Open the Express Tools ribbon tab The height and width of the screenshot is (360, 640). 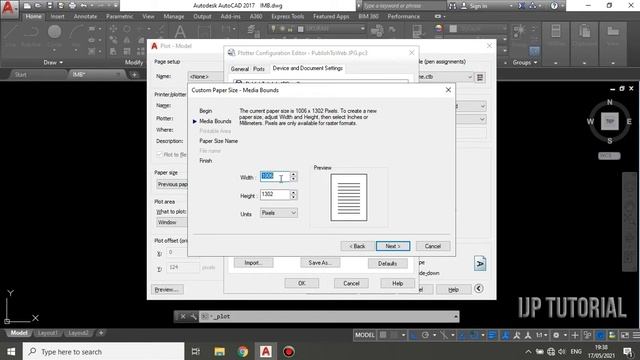point(288,16)
